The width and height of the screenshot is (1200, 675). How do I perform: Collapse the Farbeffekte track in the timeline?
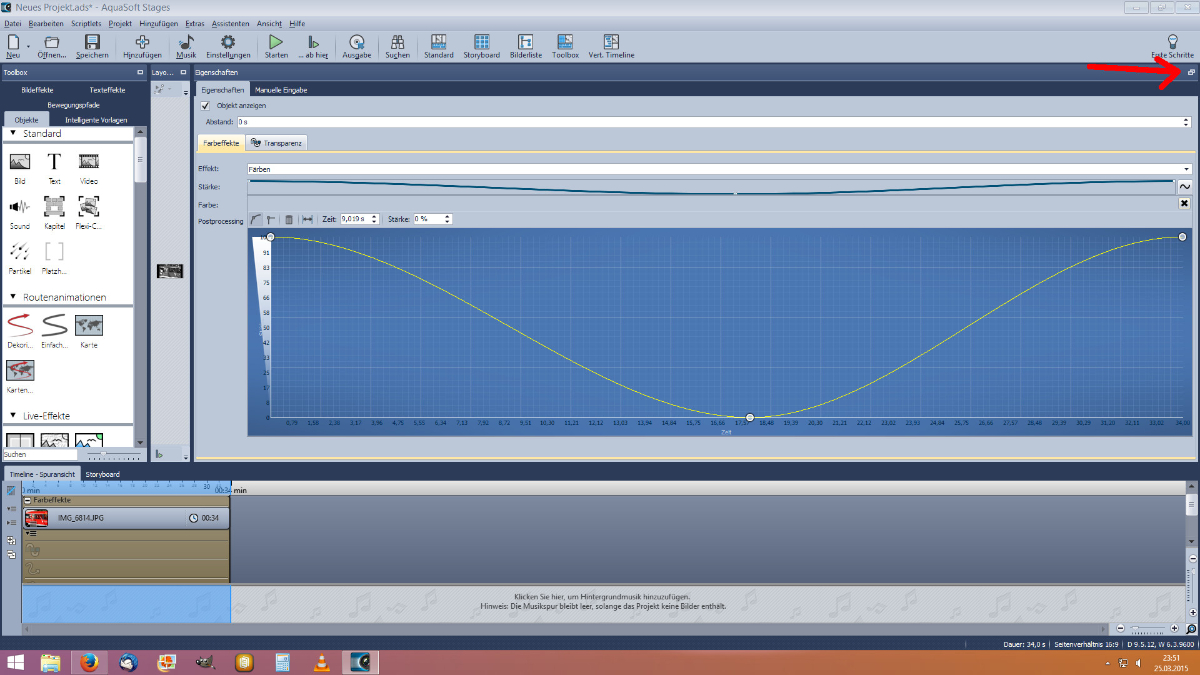point(28,500)
